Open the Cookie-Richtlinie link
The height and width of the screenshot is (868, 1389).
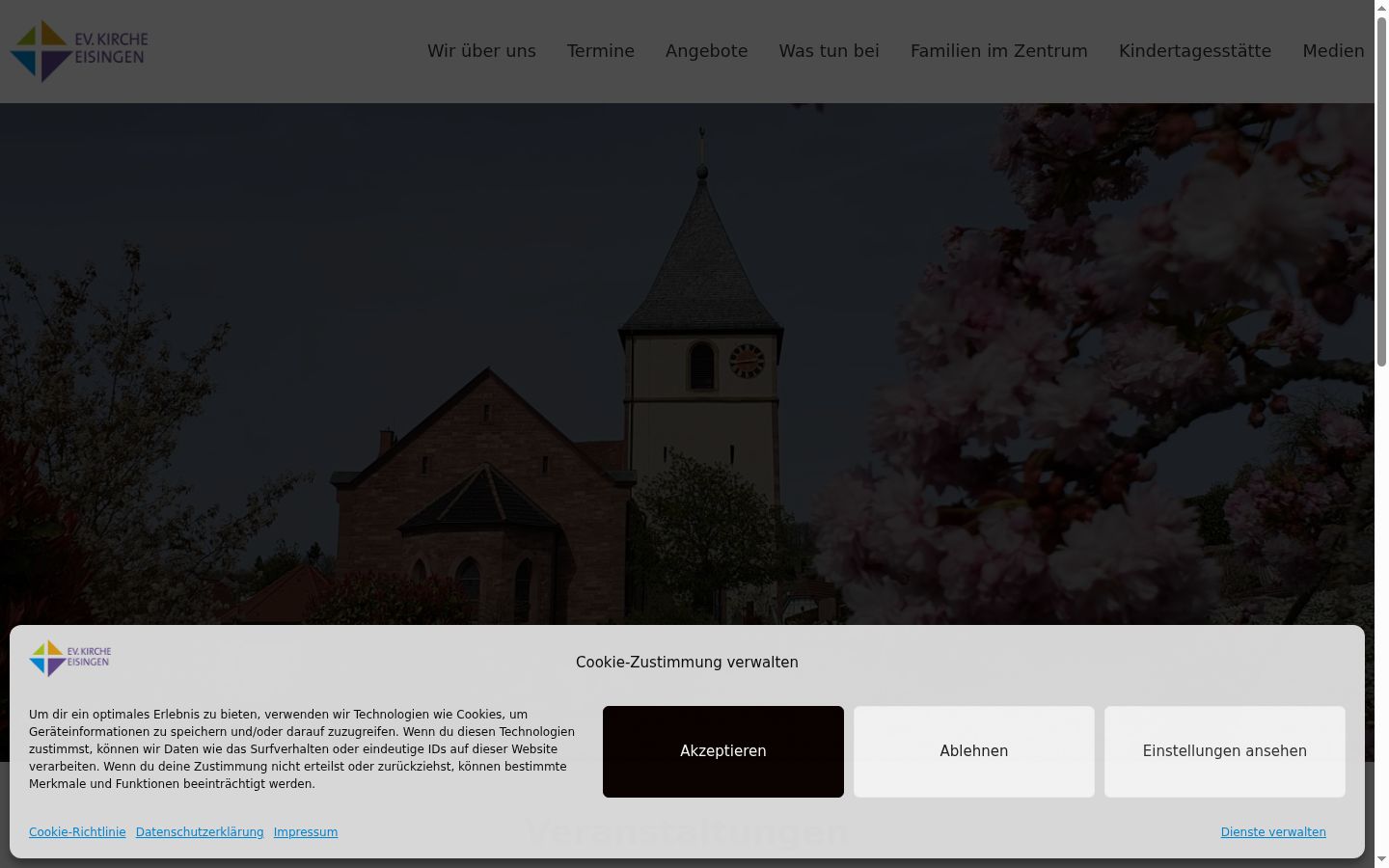tap(77, 832)
